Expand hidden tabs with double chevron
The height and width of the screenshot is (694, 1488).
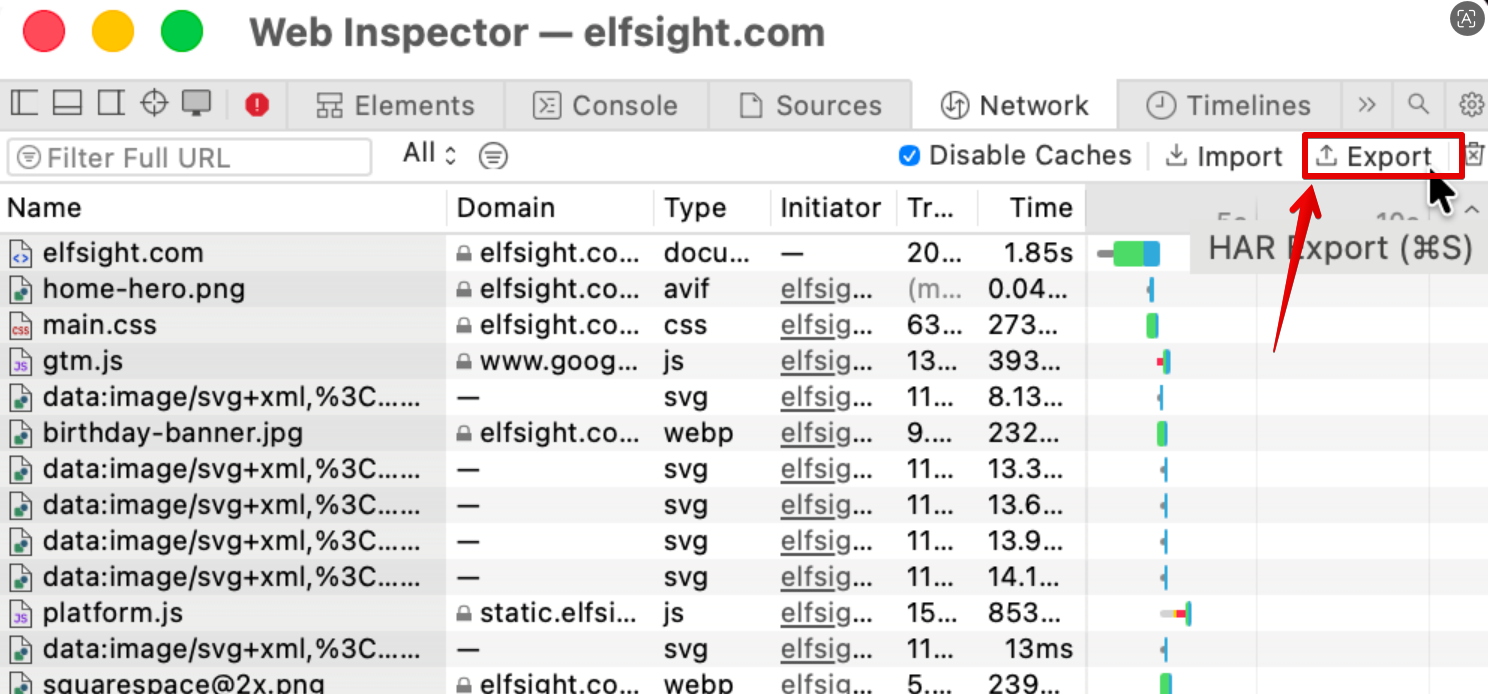coord(1367,105)
